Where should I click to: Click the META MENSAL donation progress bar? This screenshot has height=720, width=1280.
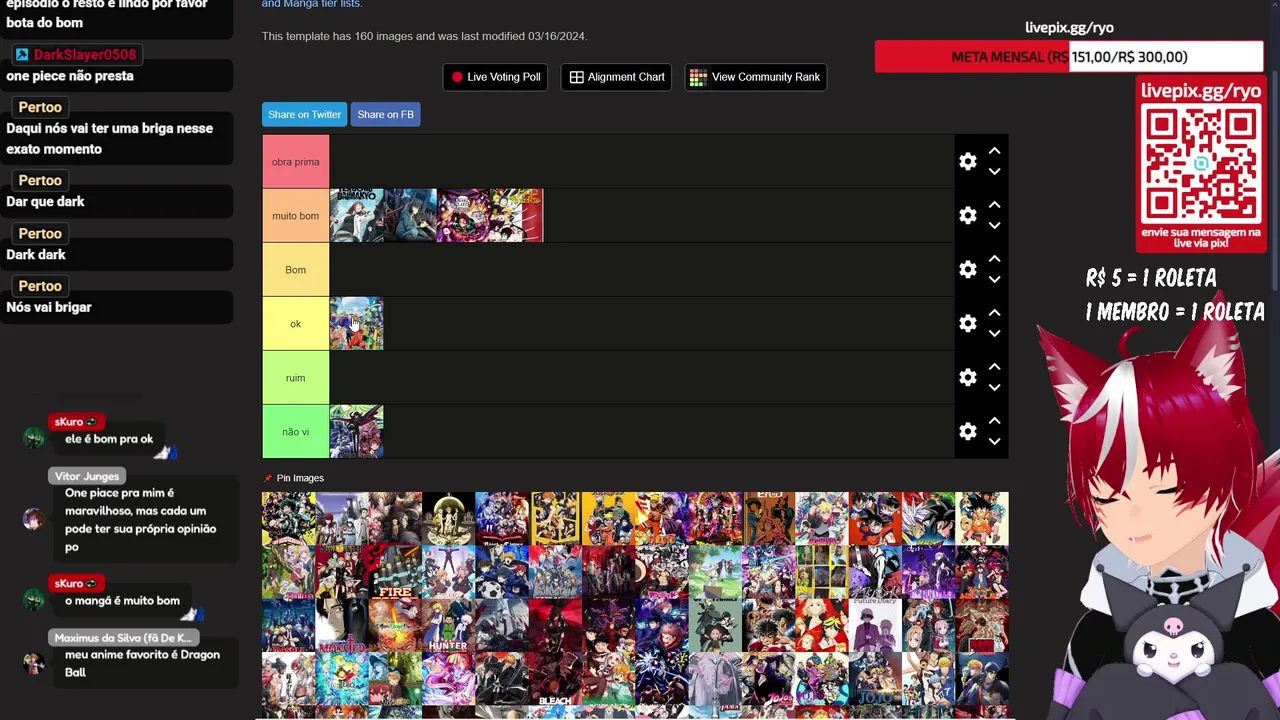pyautogui.click(x=1069, y=57)
